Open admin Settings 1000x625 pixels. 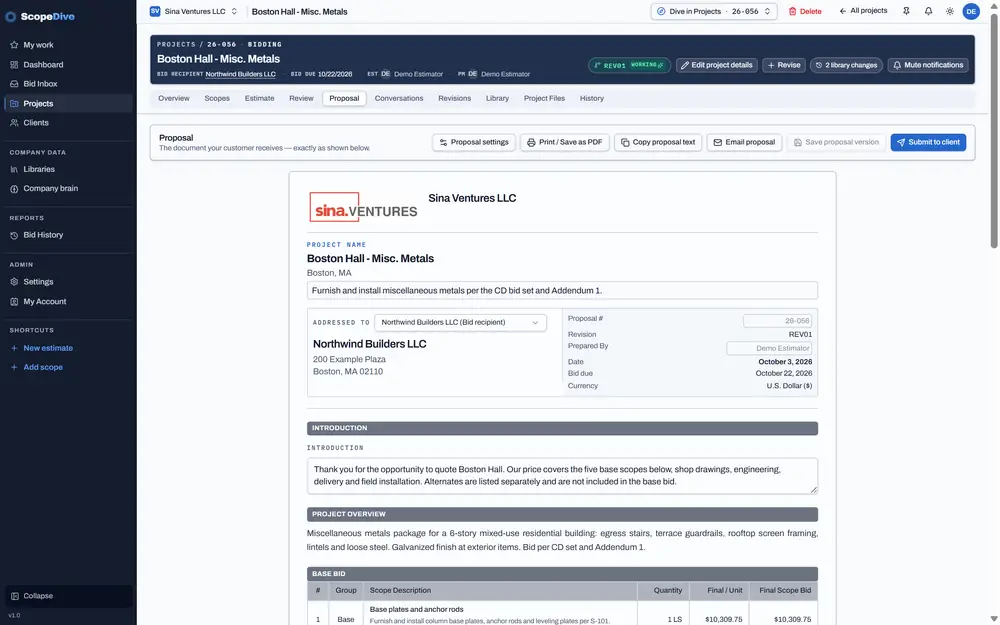point(38,281)
